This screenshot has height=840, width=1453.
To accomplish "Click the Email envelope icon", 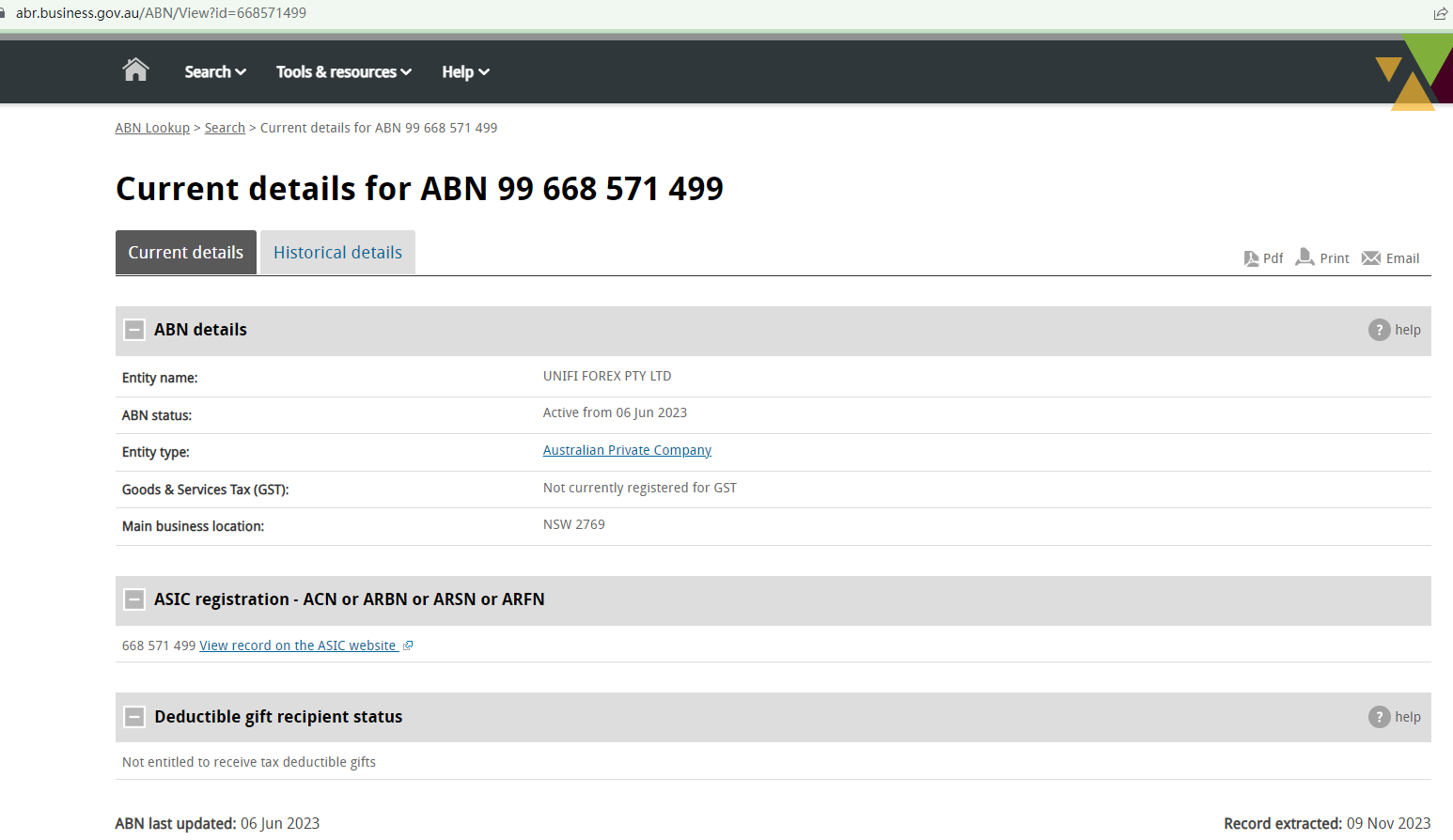I will click(1371, 258).
